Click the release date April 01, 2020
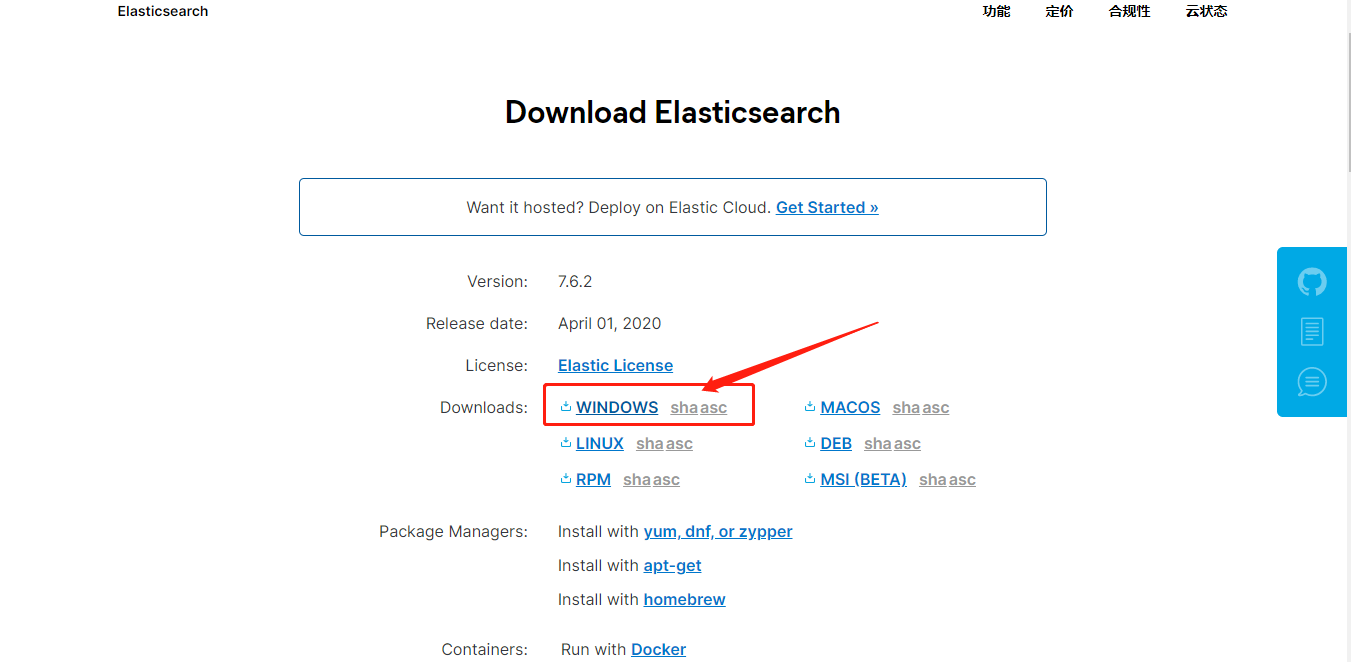Viewport: 1351px width, 662px height. click(609, 323)
